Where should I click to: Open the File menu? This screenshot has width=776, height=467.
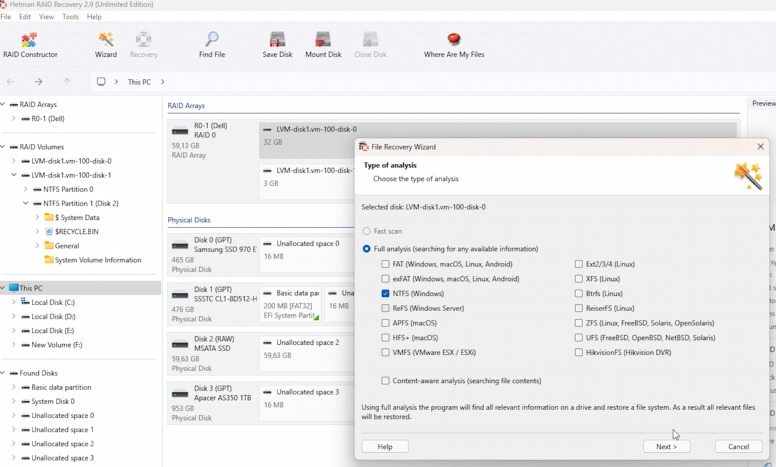point(5,17)
